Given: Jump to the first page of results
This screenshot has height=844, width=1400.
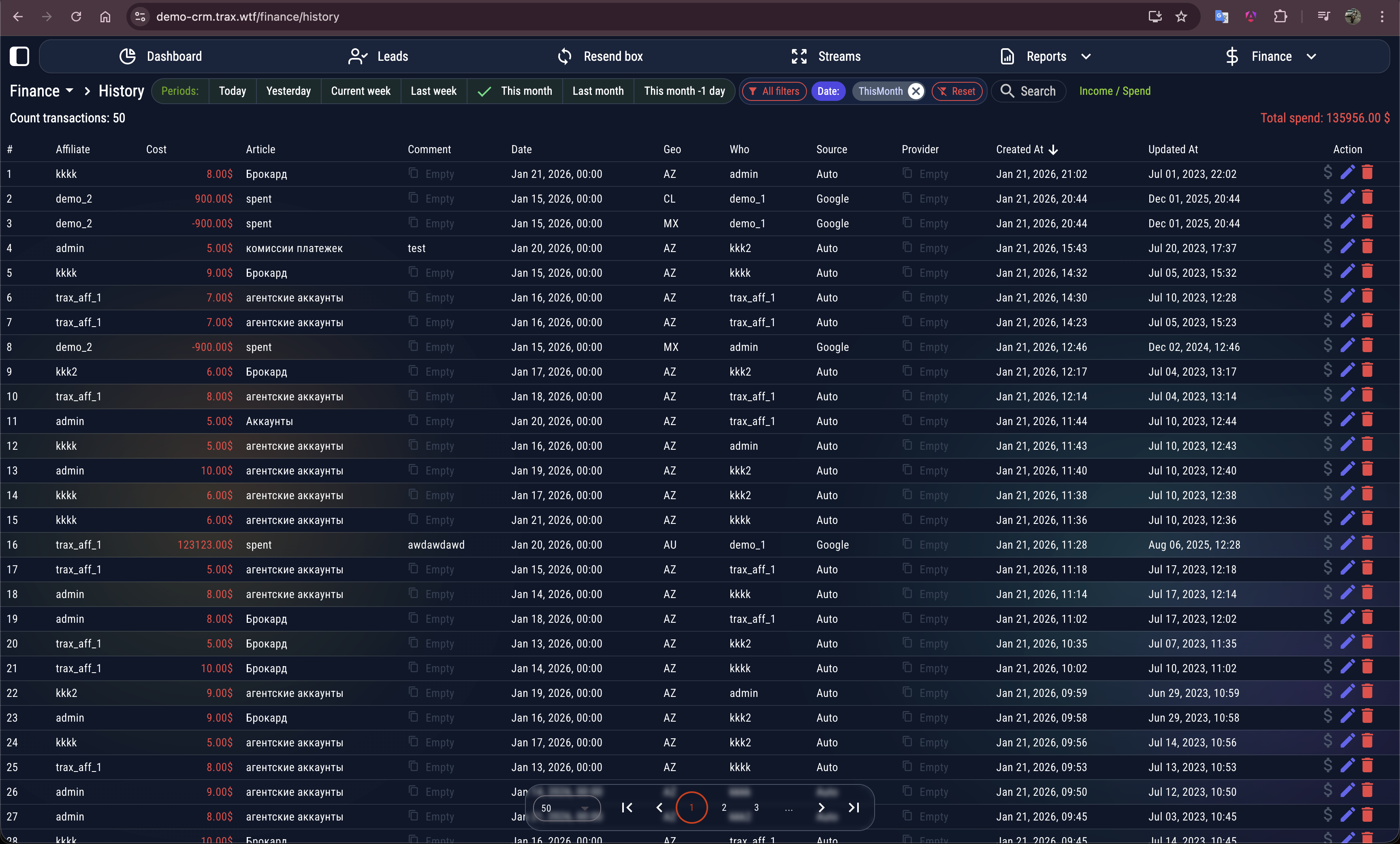Looking at the screenshot, I should coord(627,807).
